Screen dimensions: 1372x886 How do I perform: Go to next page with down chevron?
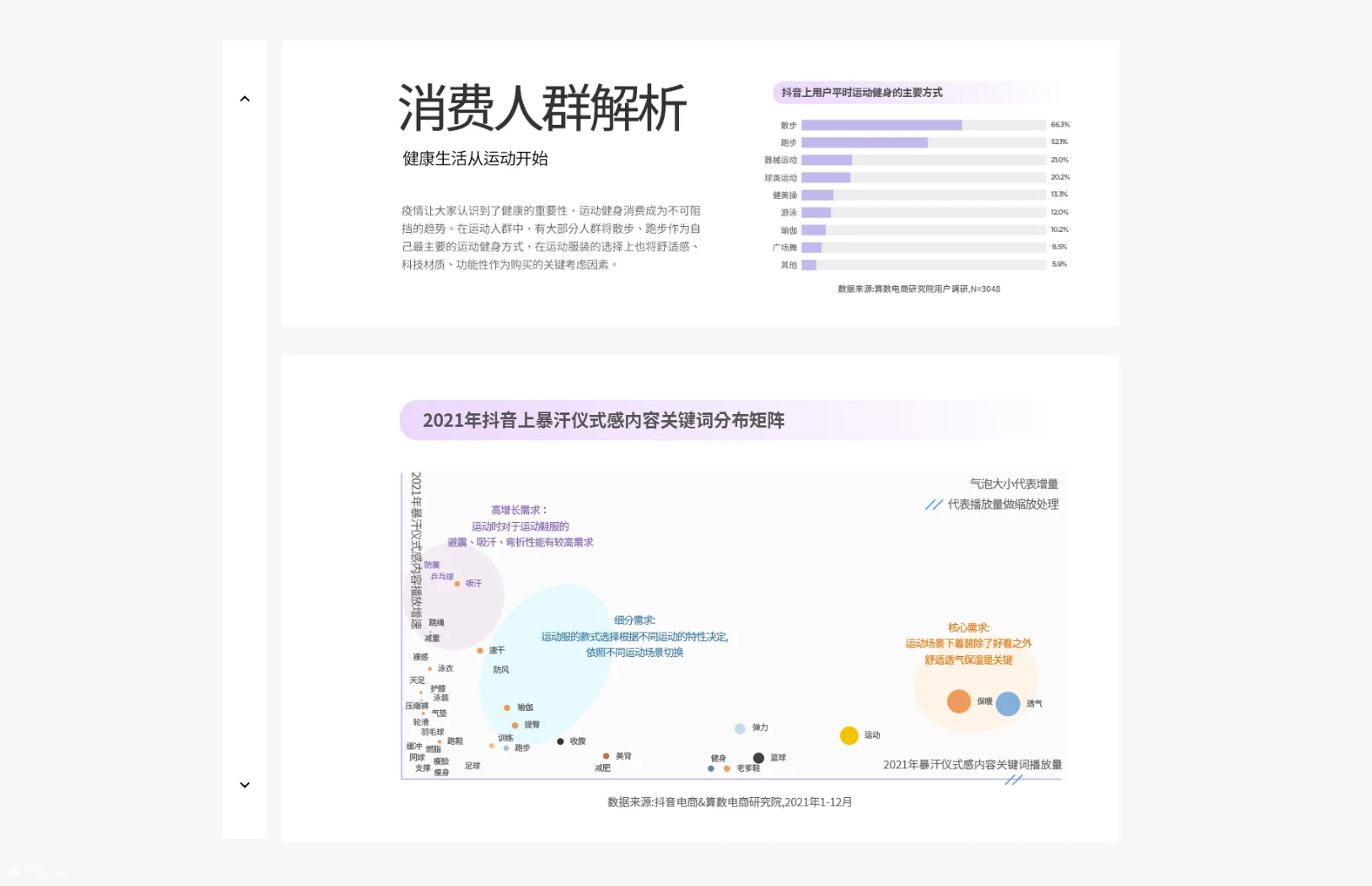[244, 785]
